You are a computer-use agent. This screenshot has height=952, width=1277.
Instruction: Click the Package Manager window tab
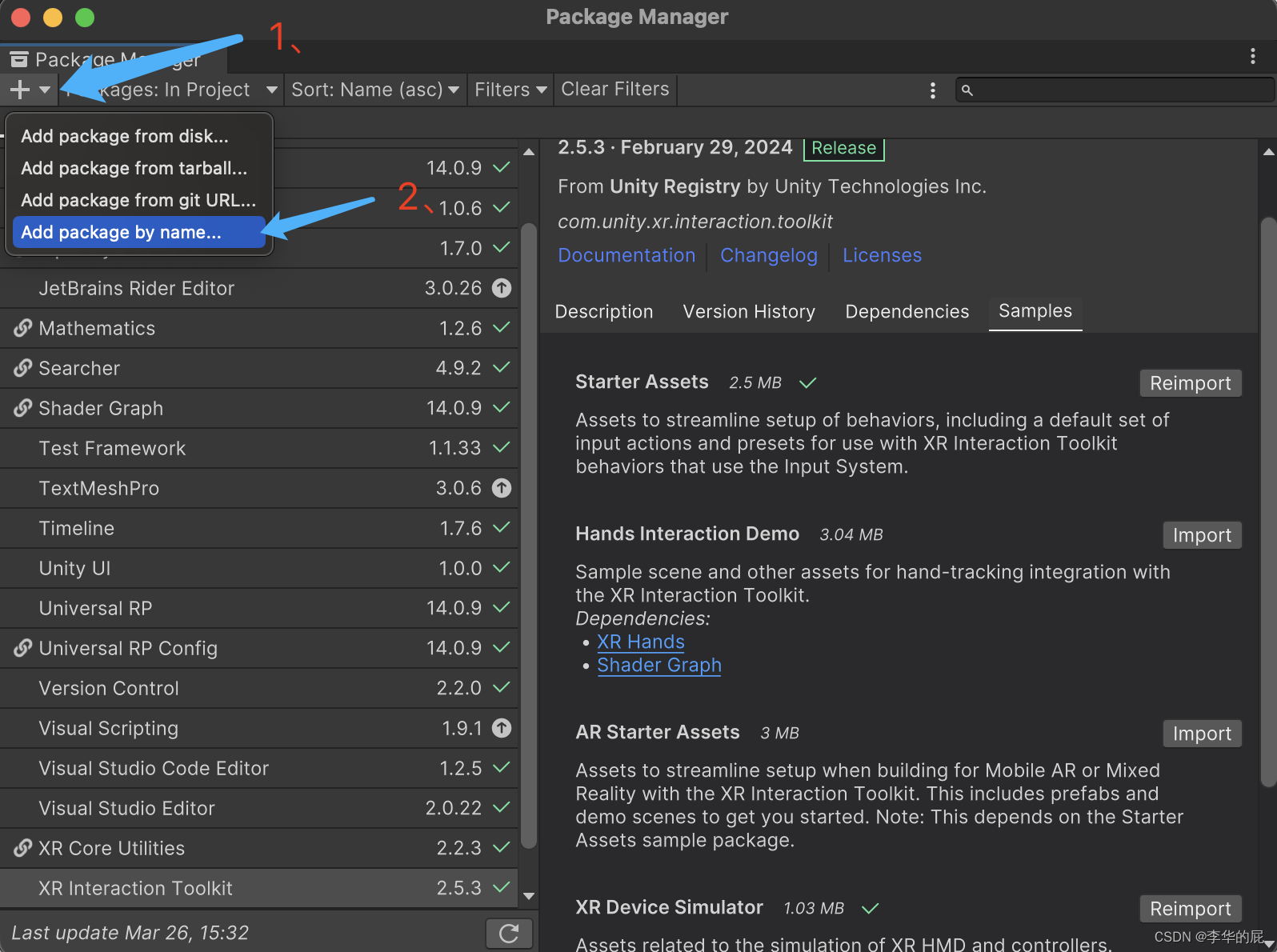[x=114, y=59]
